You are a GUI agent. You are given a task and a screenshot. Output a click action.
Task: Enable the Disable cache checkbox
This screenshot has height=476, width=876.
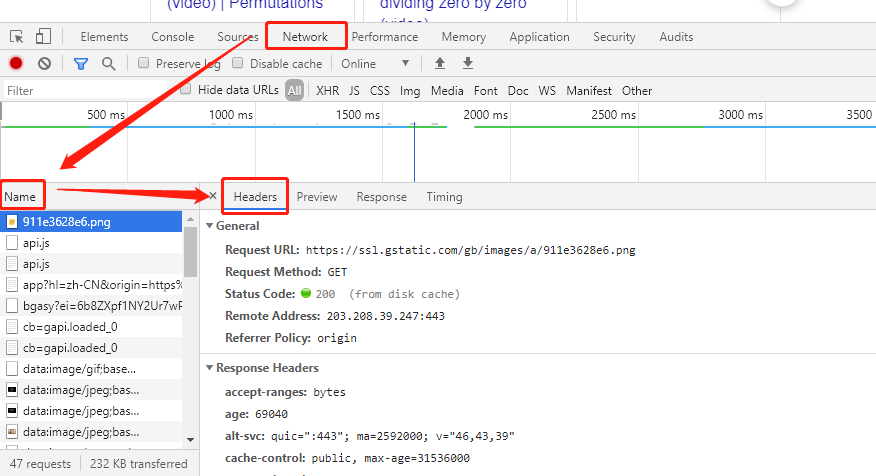coord(237,63)
